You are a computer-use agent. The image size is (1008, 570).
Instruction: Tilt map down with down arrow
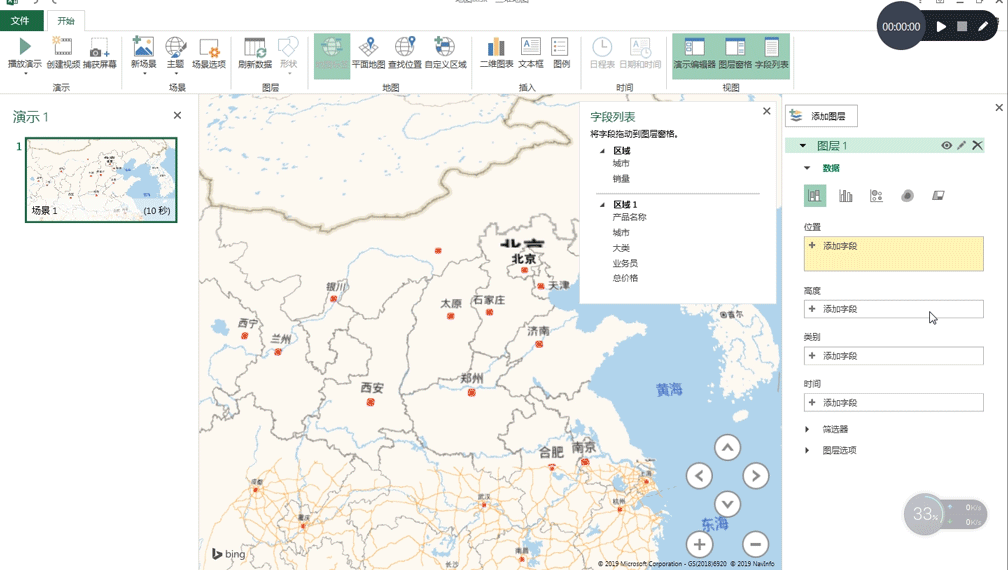(x=727, y=504)
